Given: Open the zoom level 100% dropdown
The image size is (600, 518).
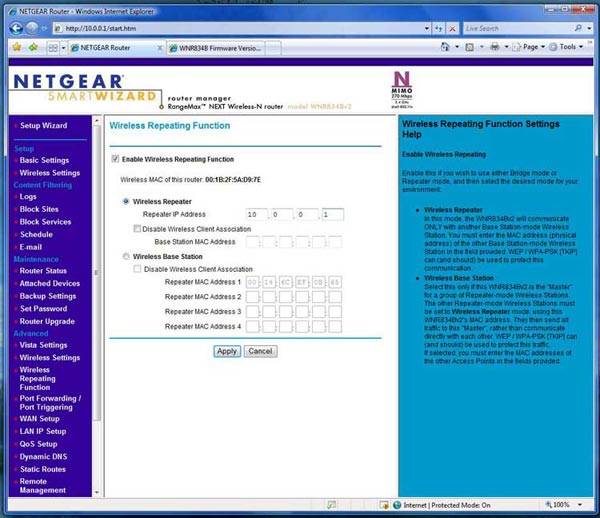Looking at the screenshot, I should coord(580,505).
